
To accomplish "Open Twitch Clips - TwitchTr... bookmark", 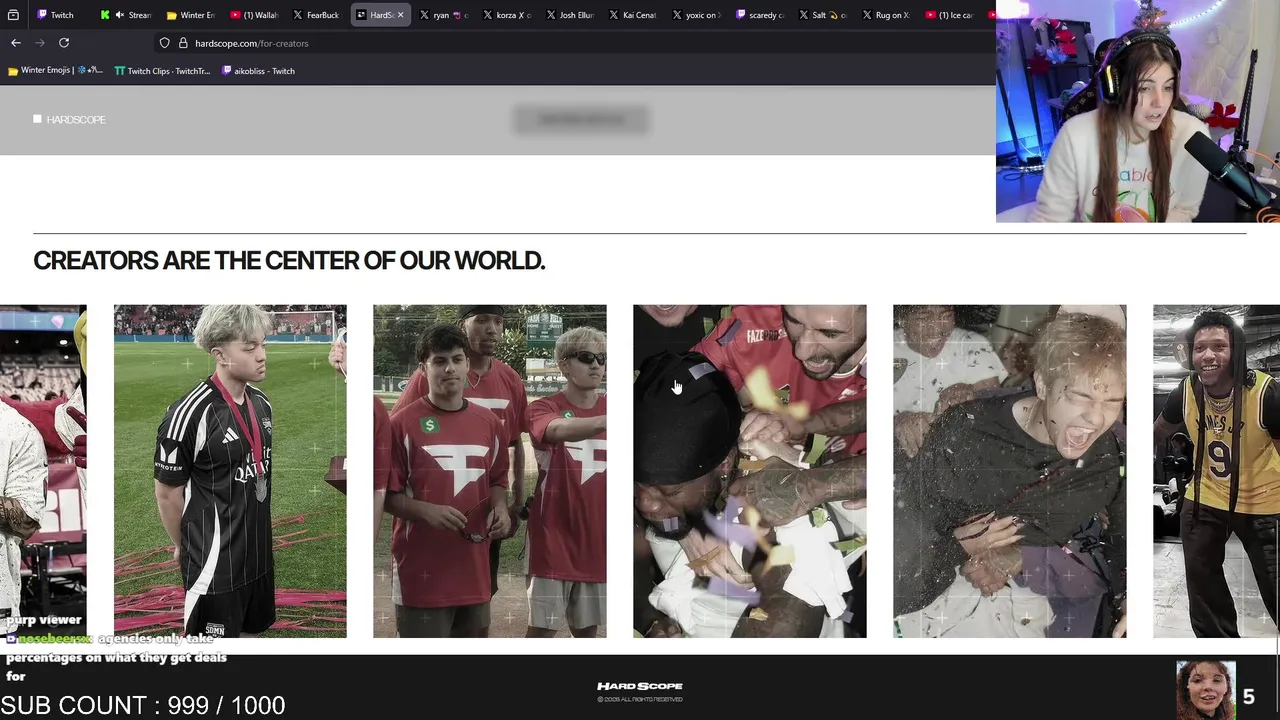I will point(162,71).
